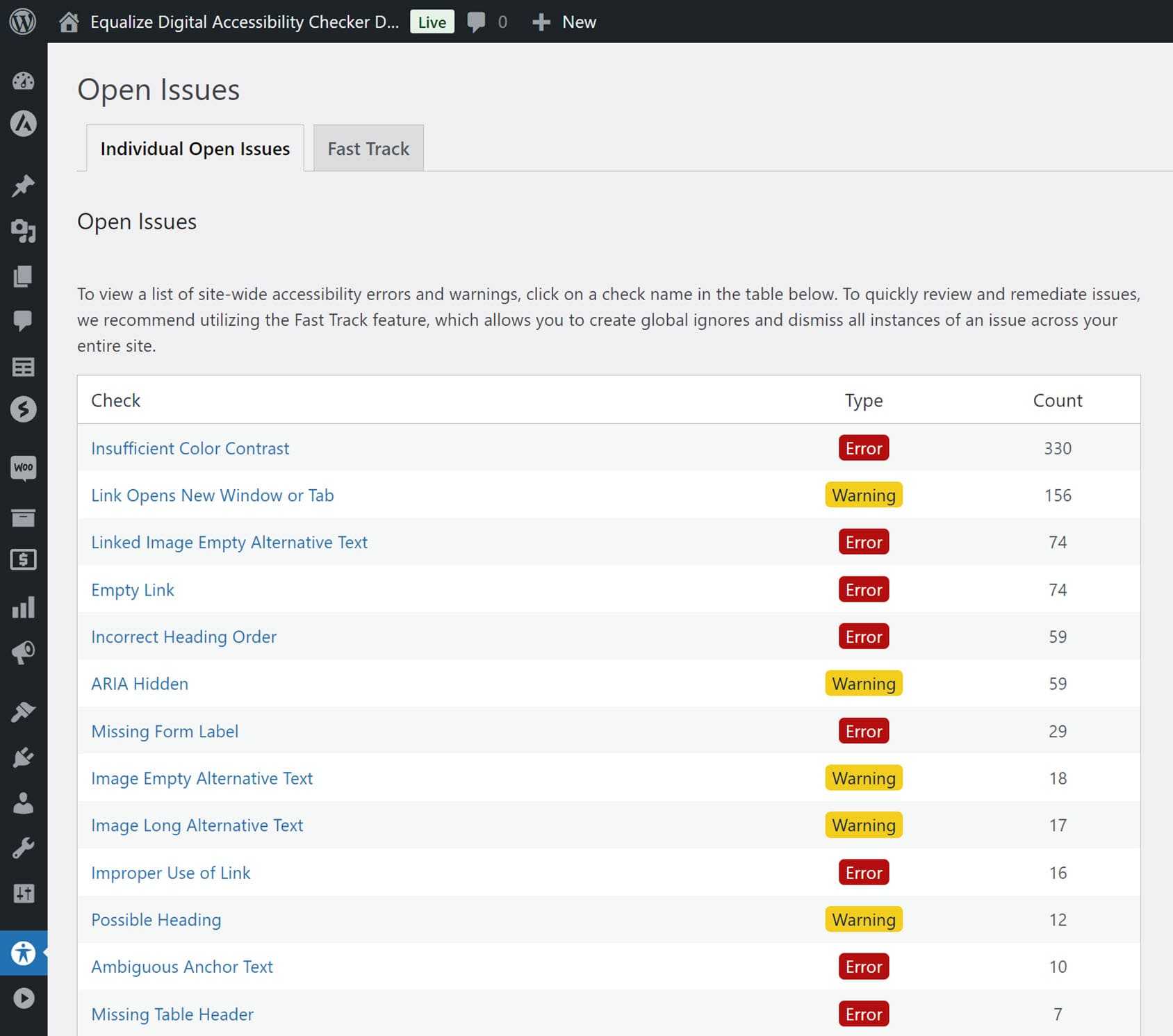The height and width of the screenshot is (1036, 1173).
Task: Open Plugins plug icon in sidebar
Action: (x=23, y=757)
